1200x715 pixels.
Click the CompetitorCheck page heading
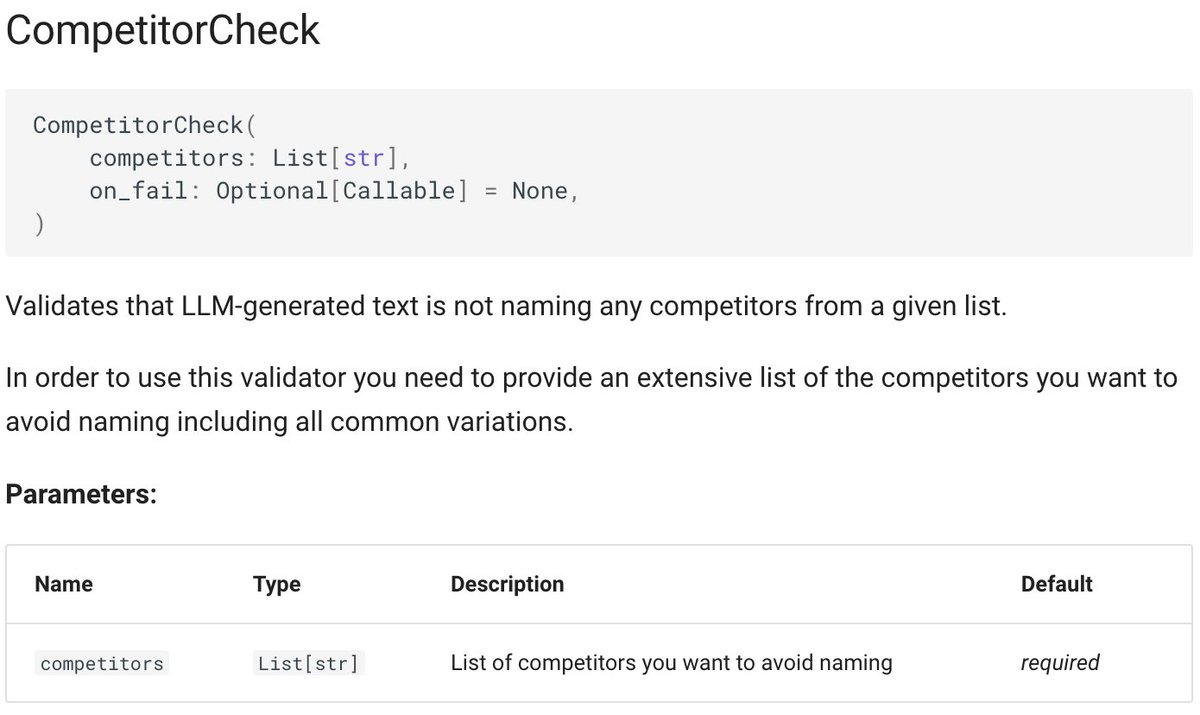163,32
